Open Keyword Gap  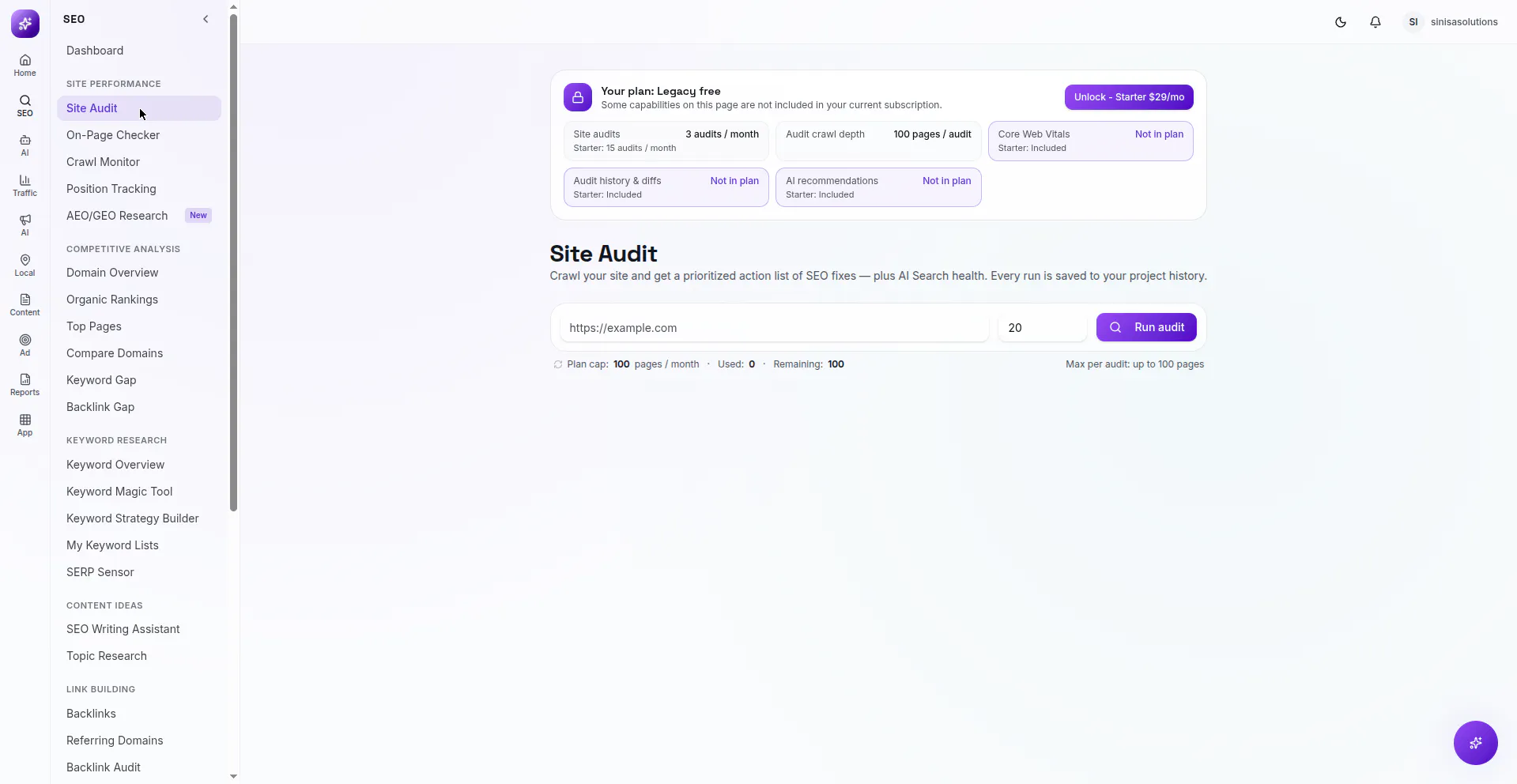tap(139, 380)
